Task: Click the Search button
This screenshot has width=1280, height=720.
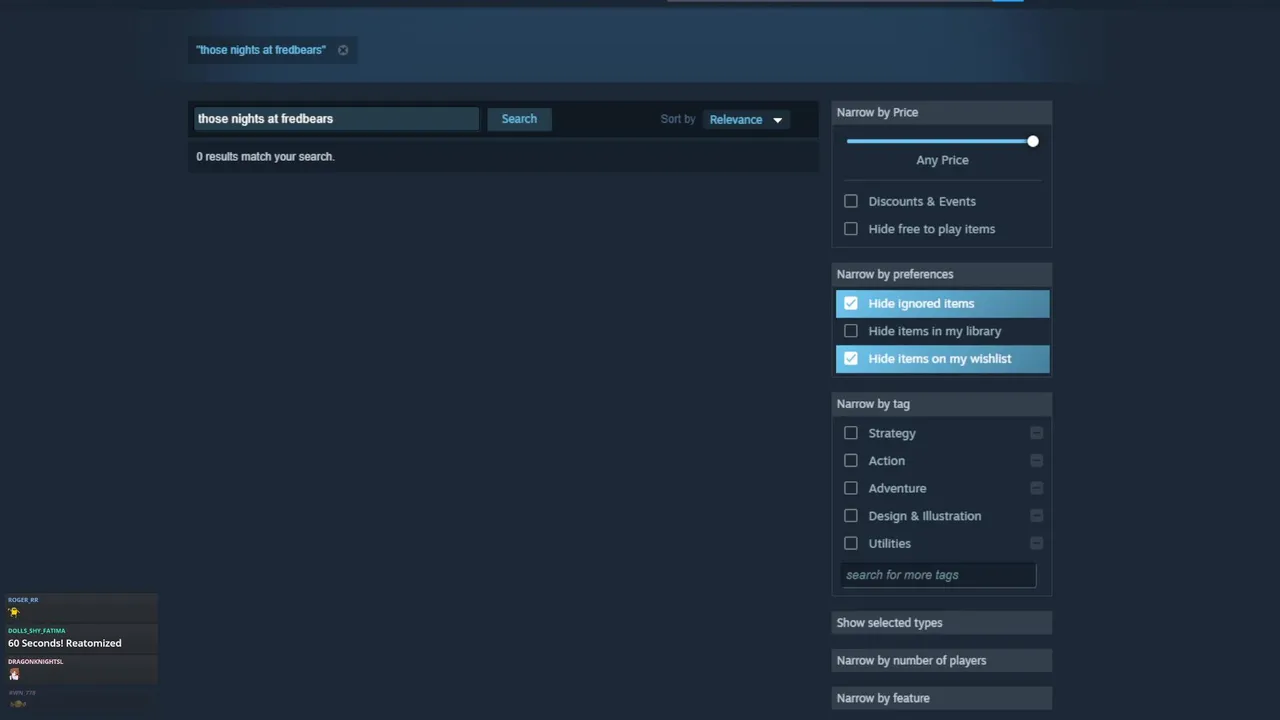Action: point(519,119)
